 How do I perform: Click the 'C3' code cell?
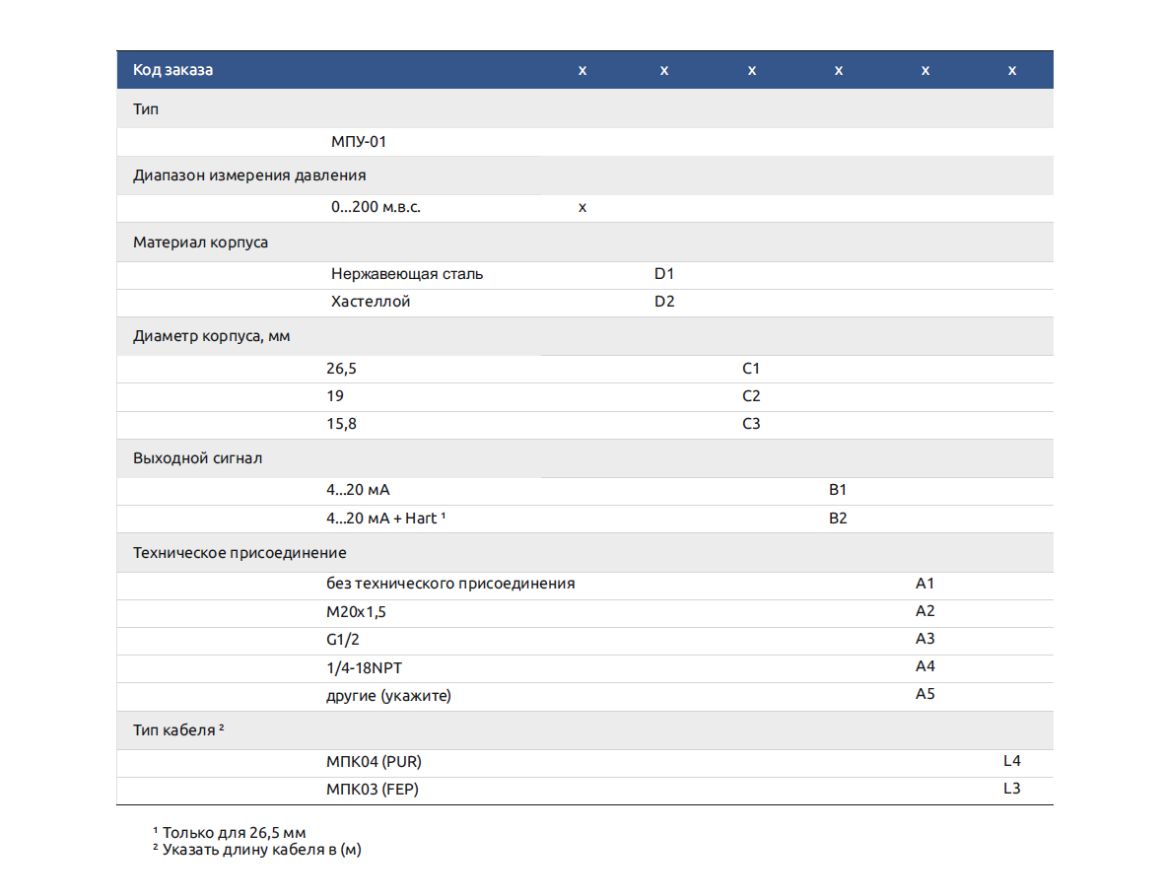coord(751,424)
